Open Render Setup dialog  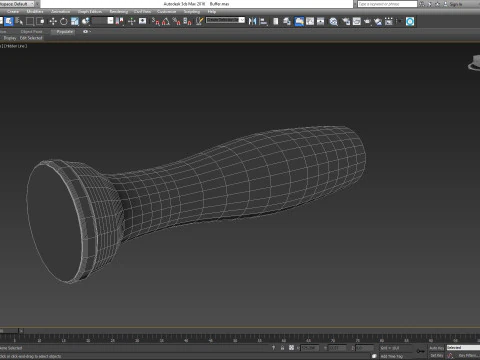pos(346,21)
